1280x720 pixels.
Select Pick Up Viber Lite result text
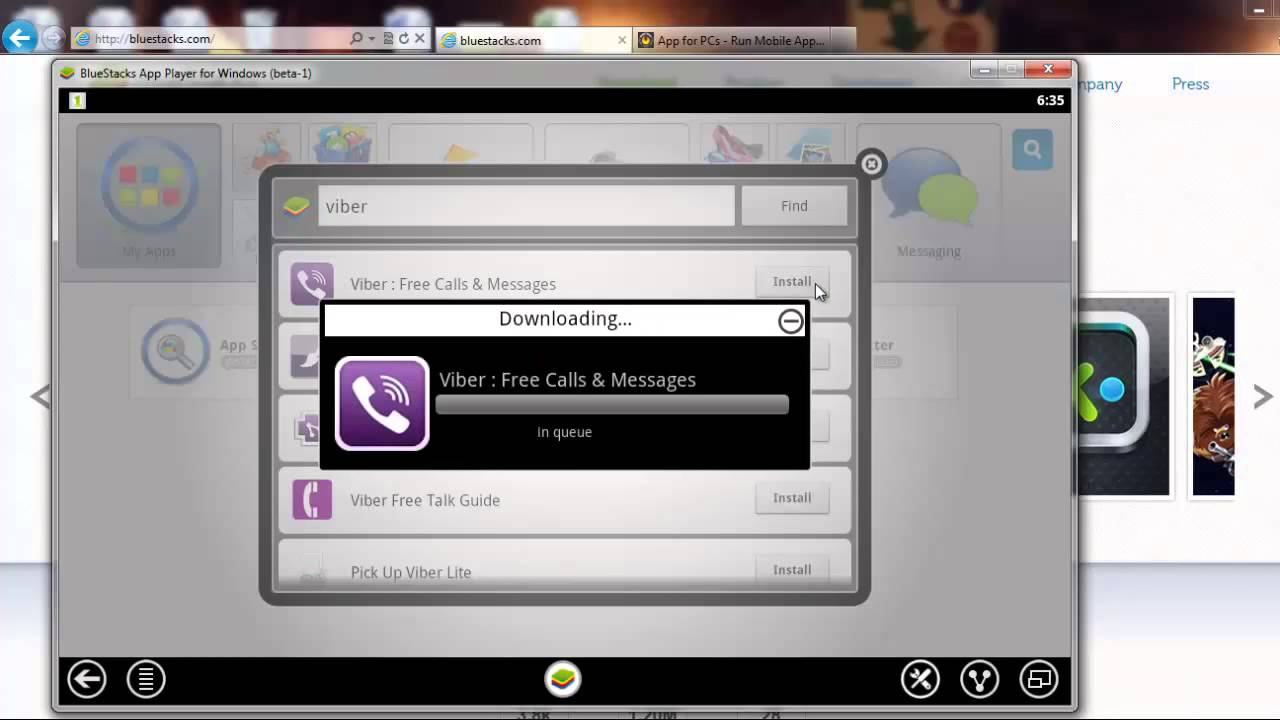(x=411, y=572)
